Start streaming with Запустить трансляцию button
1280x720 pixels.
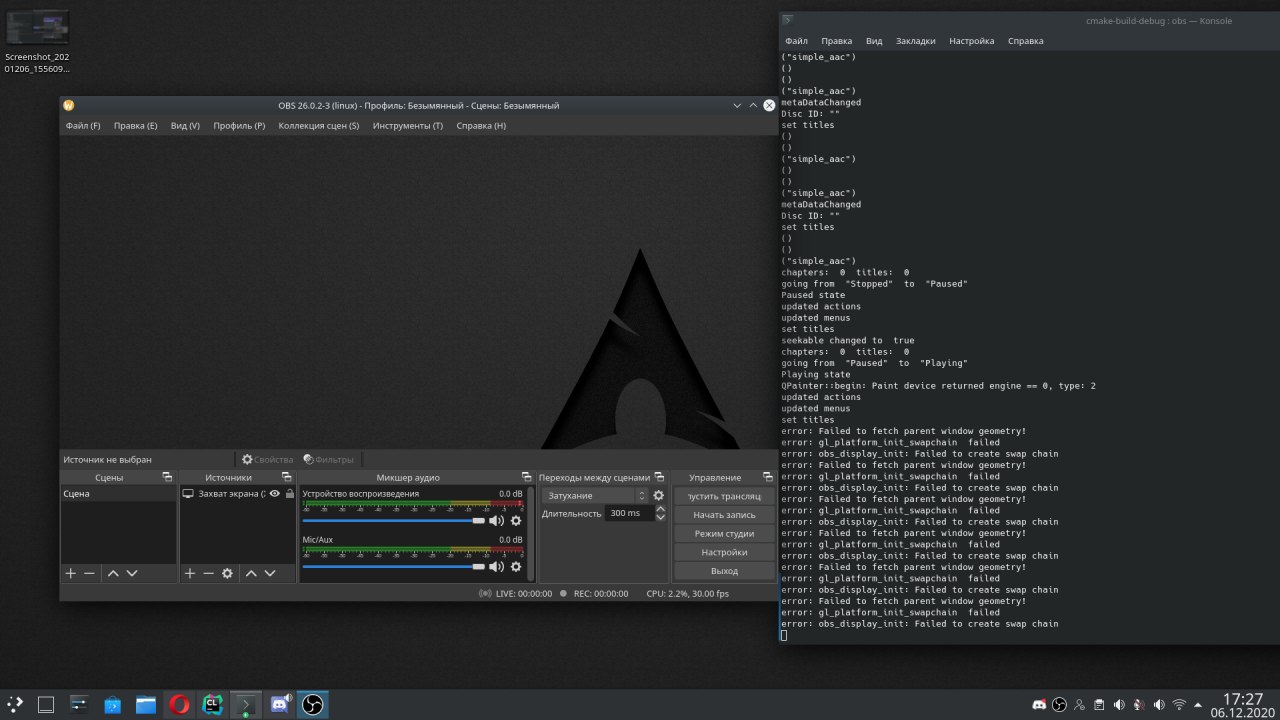(724, 496)
